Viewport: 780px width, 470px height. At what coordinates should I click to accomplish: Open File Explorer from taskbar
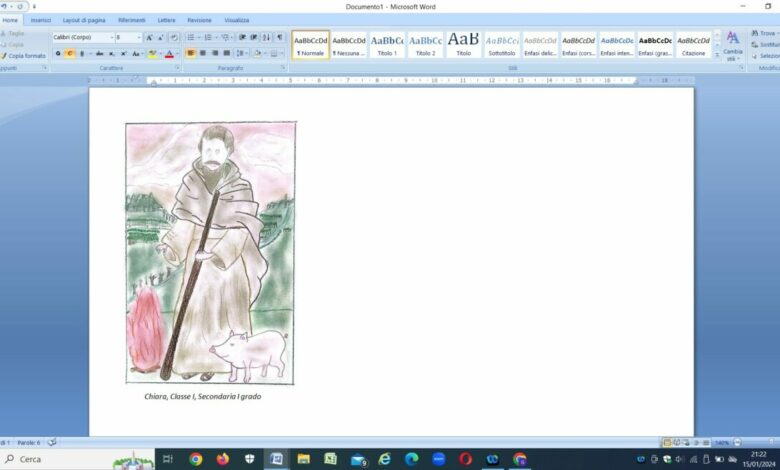[x=303, y=459]
